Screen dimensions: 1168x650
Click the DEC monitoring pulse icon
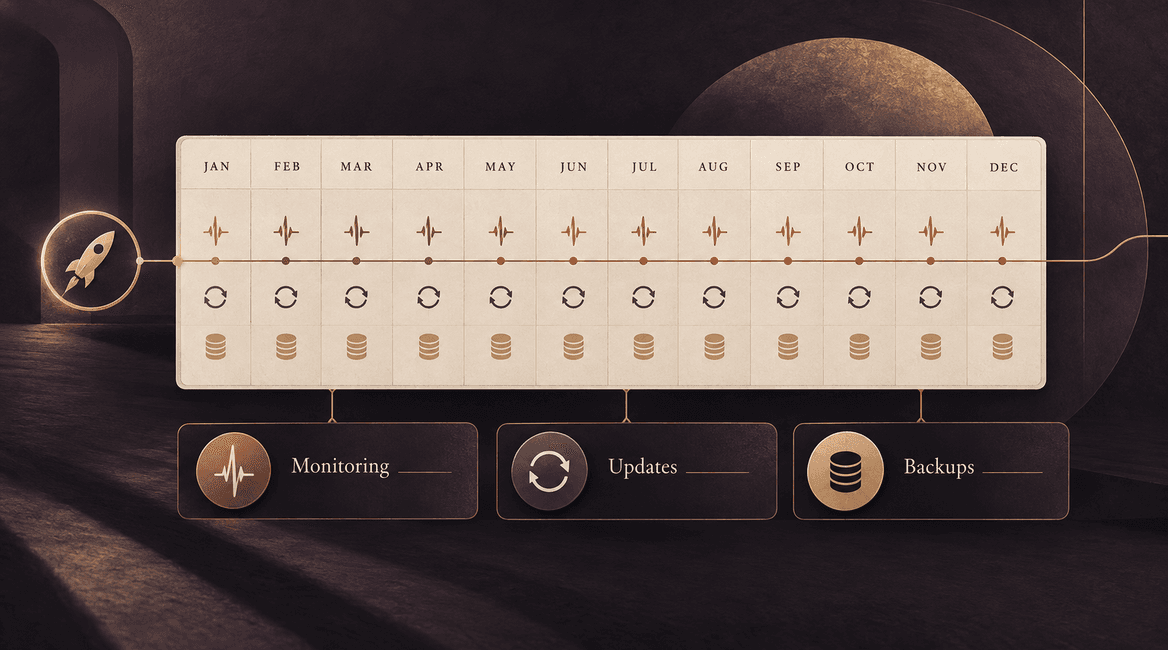1003,231
